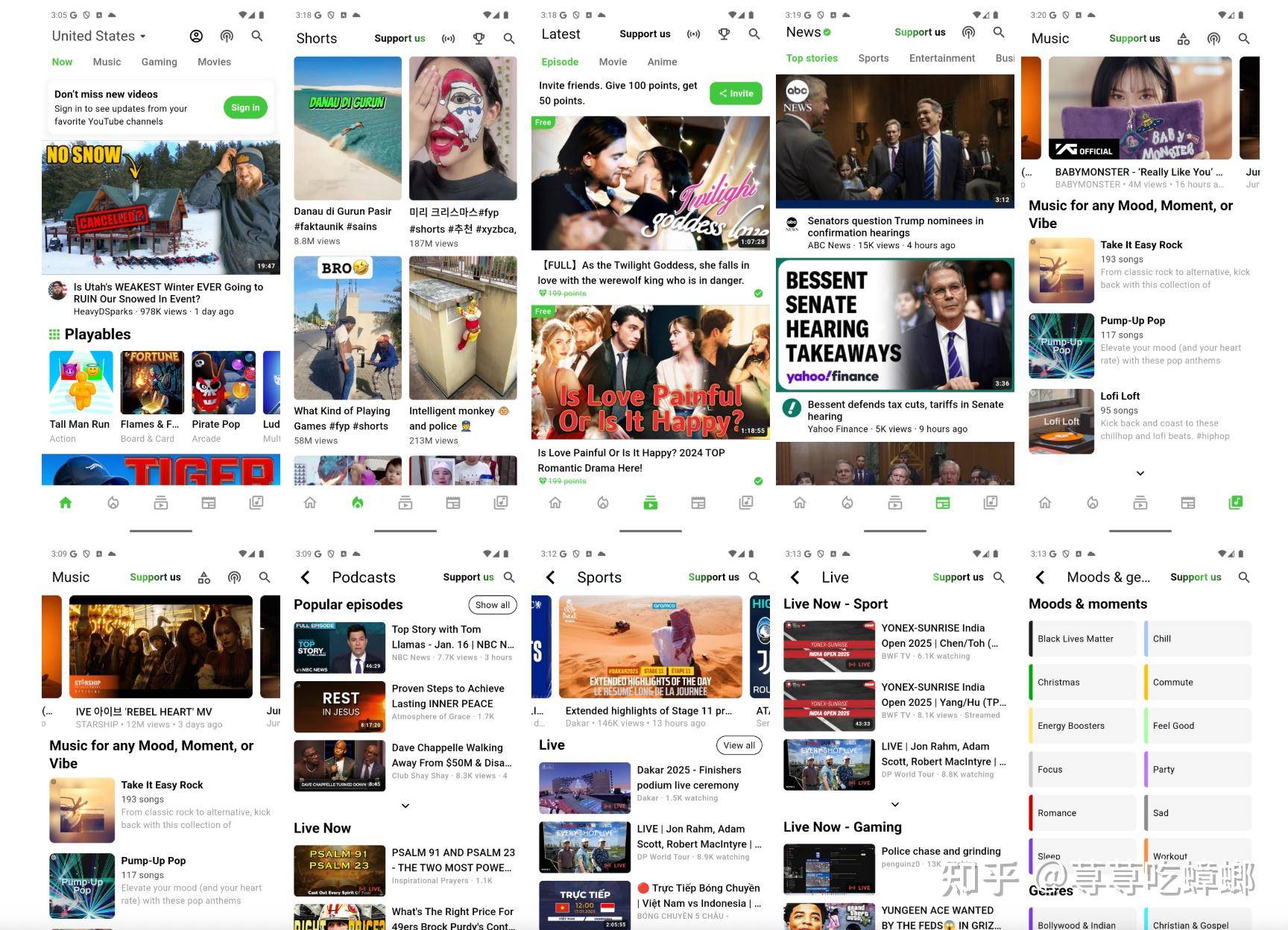Tap Show all for Popular episodes

coord(493,605)
